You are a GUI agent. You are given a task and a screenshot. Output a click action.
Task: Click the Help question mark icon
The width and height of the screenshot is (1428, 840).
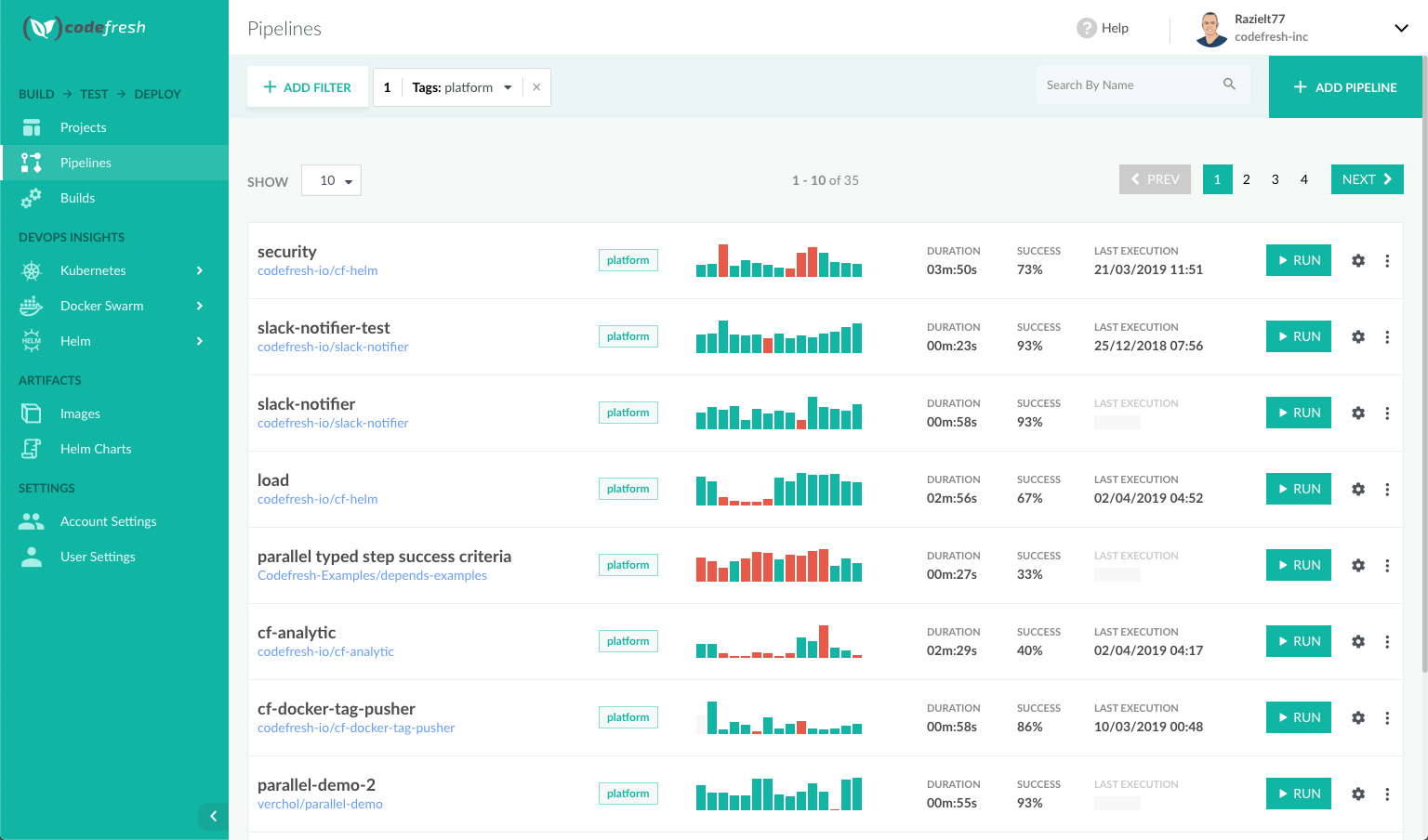click(1086, 28)
